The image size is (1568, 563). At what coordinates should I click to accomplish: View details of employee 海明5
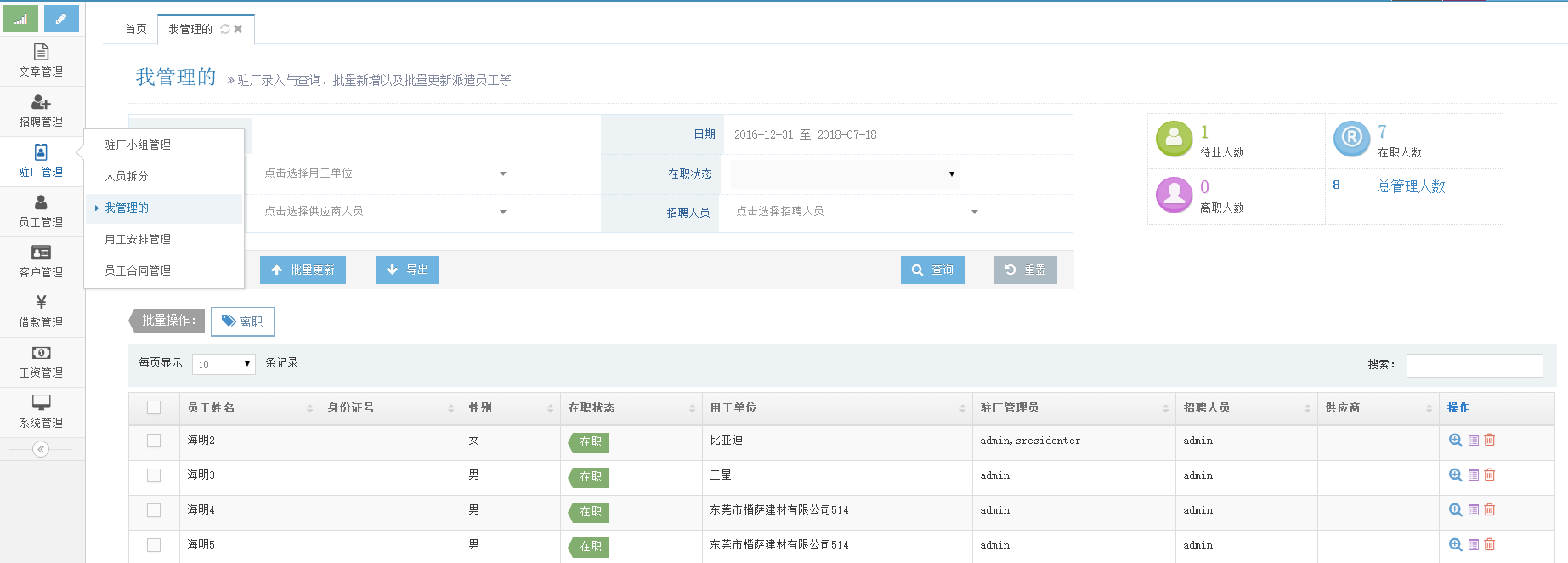click(1456, 544)
